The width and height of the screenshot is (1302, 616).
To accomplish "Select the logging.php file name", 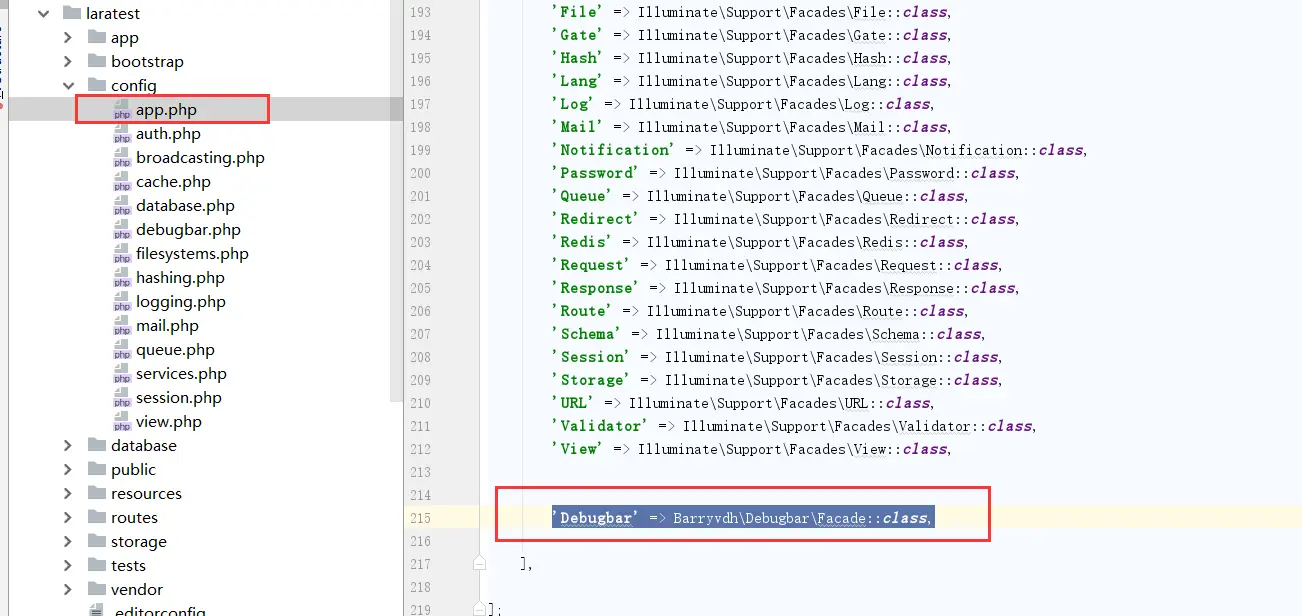I will pyautogui.click(x=181, y=302).
